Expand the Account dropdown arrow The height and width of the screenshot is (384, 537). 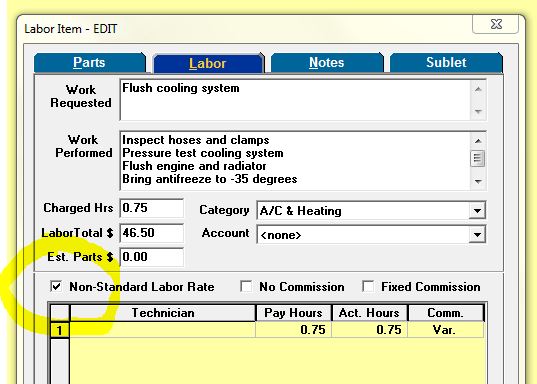[477, 235]
